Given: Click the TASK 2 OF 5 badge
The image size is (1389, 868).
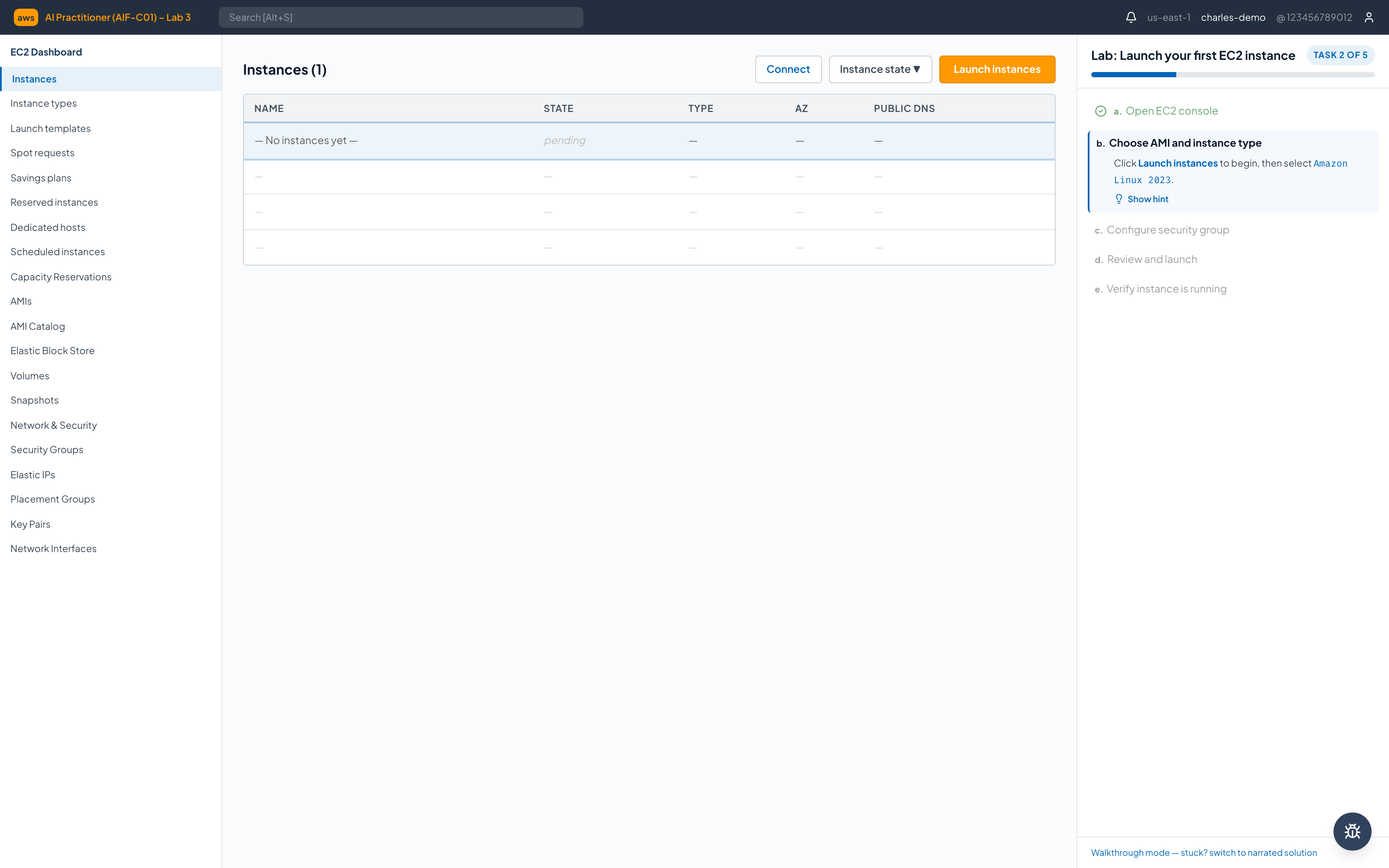Looking at the screenshot, I should [x=1340, y=55].
